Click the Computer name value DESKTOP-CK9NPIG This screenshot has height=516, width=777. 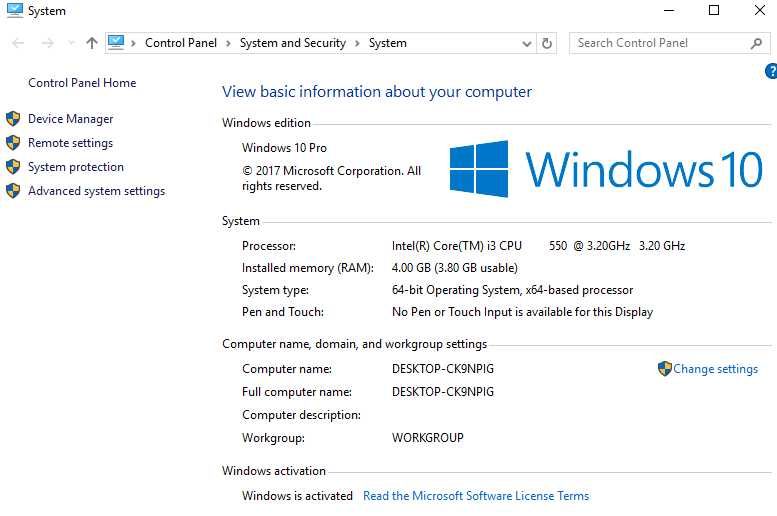pyautogui.click(x=443, y=369)
